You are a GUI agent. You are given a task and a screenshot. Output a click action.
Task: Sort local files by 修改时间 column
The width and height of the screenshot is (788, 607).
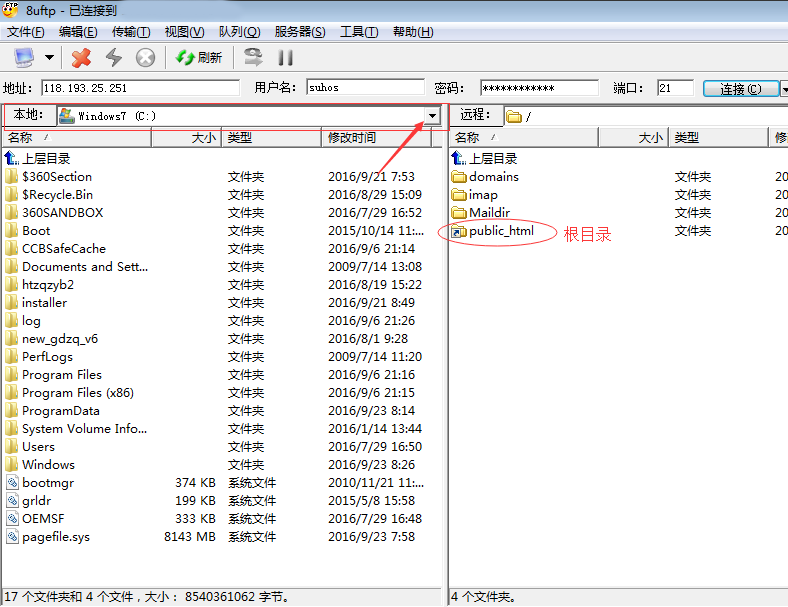coord(352,138)
